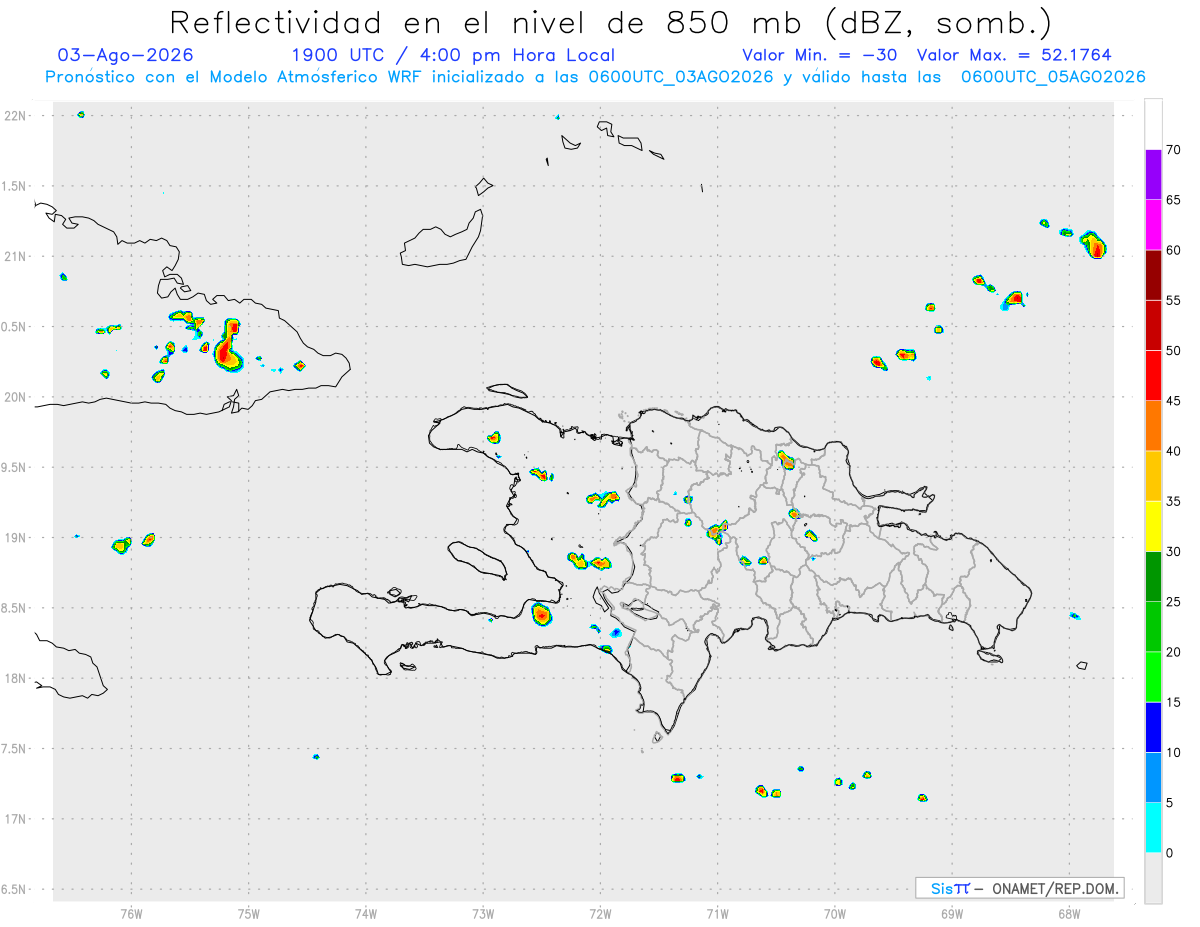Select the yellow 30-35 dBZ colorbar segment
The height and width of the screenshot is (927, 1200).
point(1153,526)
